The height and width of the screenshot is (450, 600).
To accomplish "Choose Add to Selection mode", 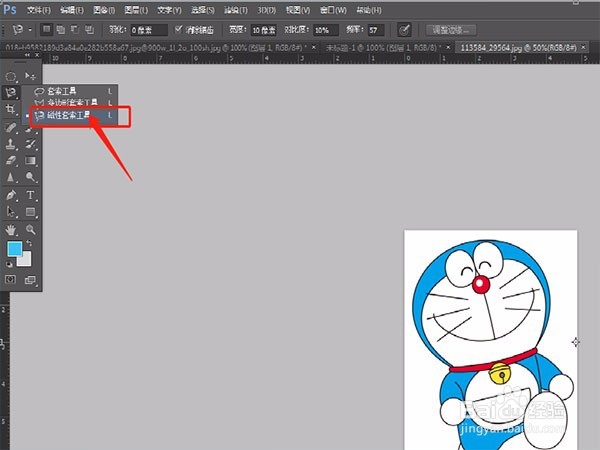I will point(60,29).
